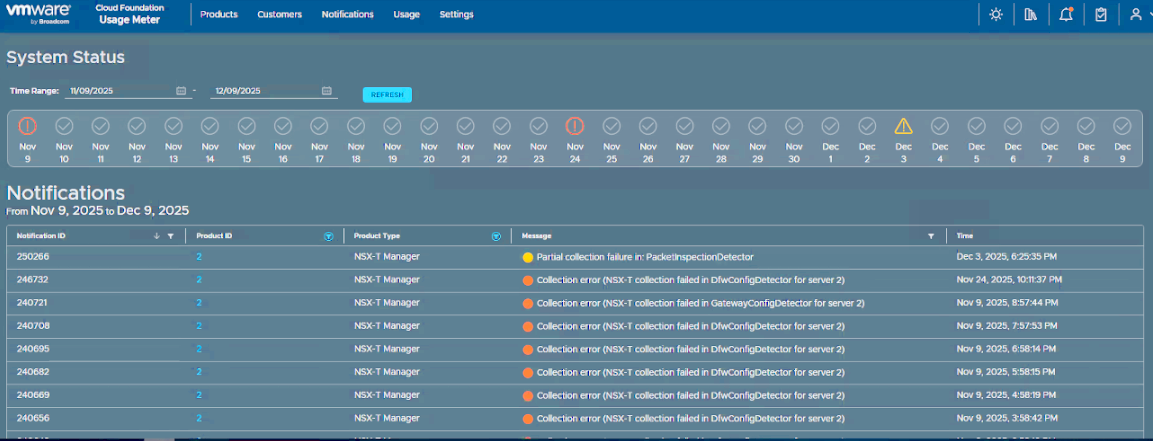This screenshot has width=1153, height=441.
Task: Open calendar picker for start date
Action: (181, 91)
